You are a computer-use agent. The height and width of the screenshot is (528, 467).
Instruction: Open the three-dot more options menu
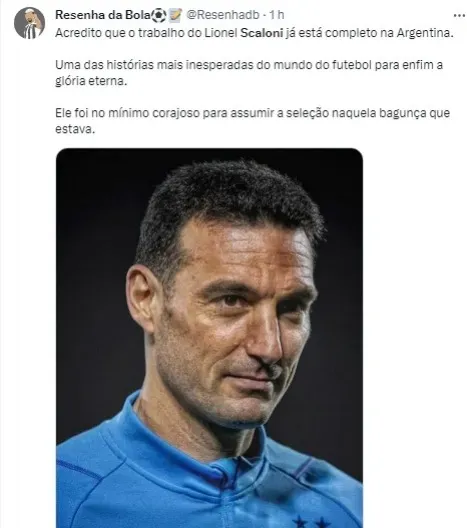(459, 15)
